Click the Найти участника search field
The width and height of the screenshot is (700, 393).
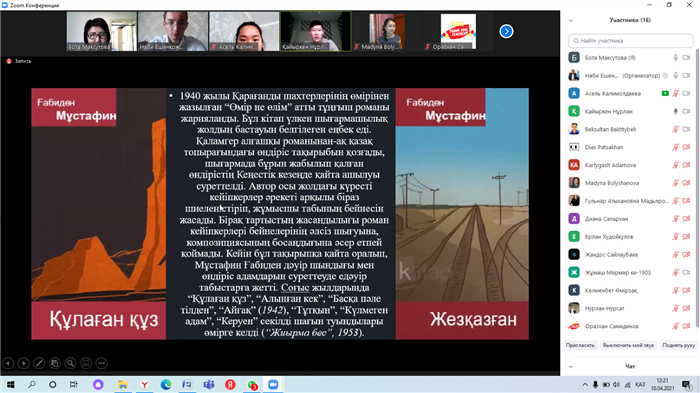click(x=630, y=41)
